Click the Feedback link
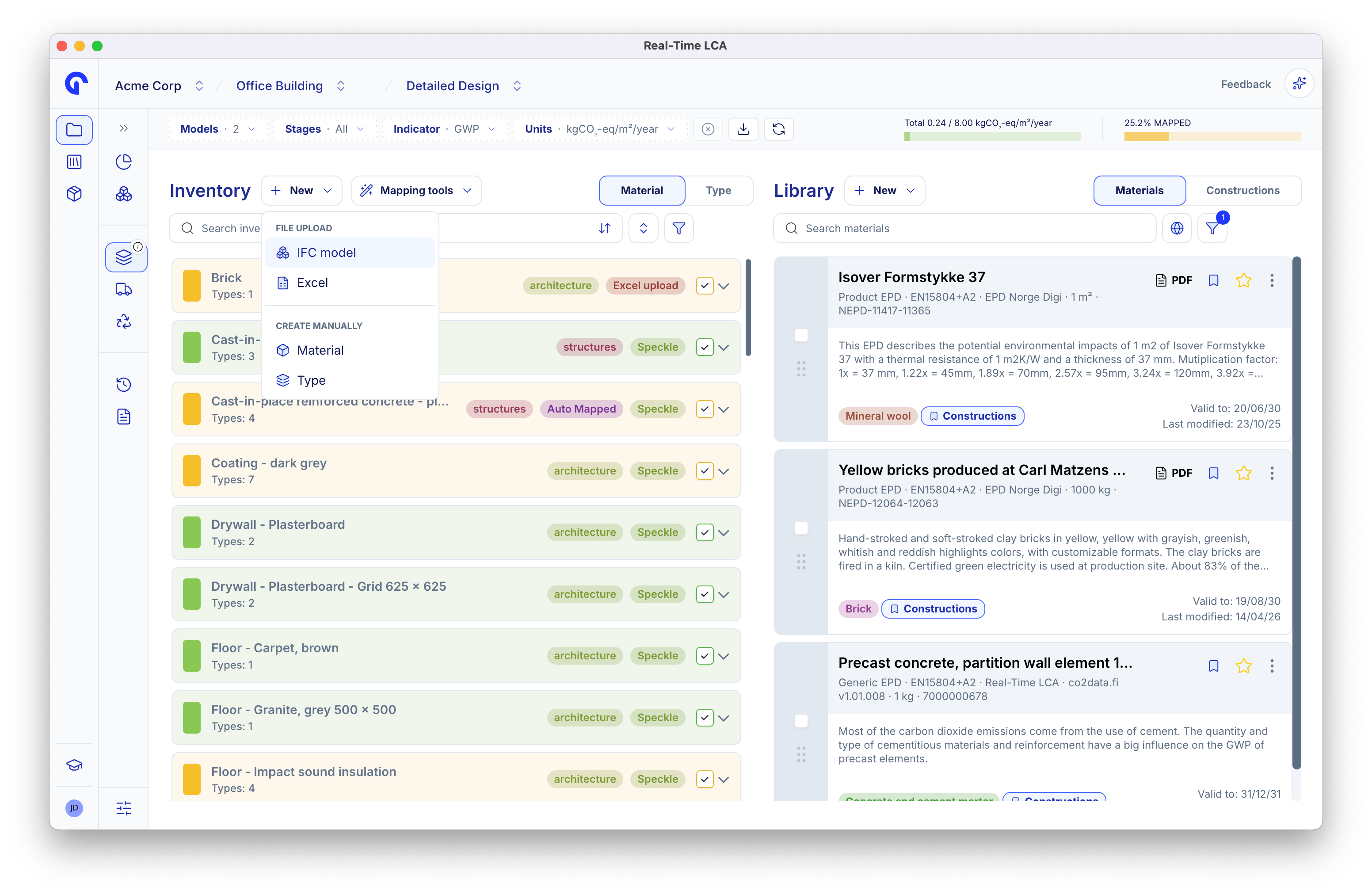 click(1245, 84)
